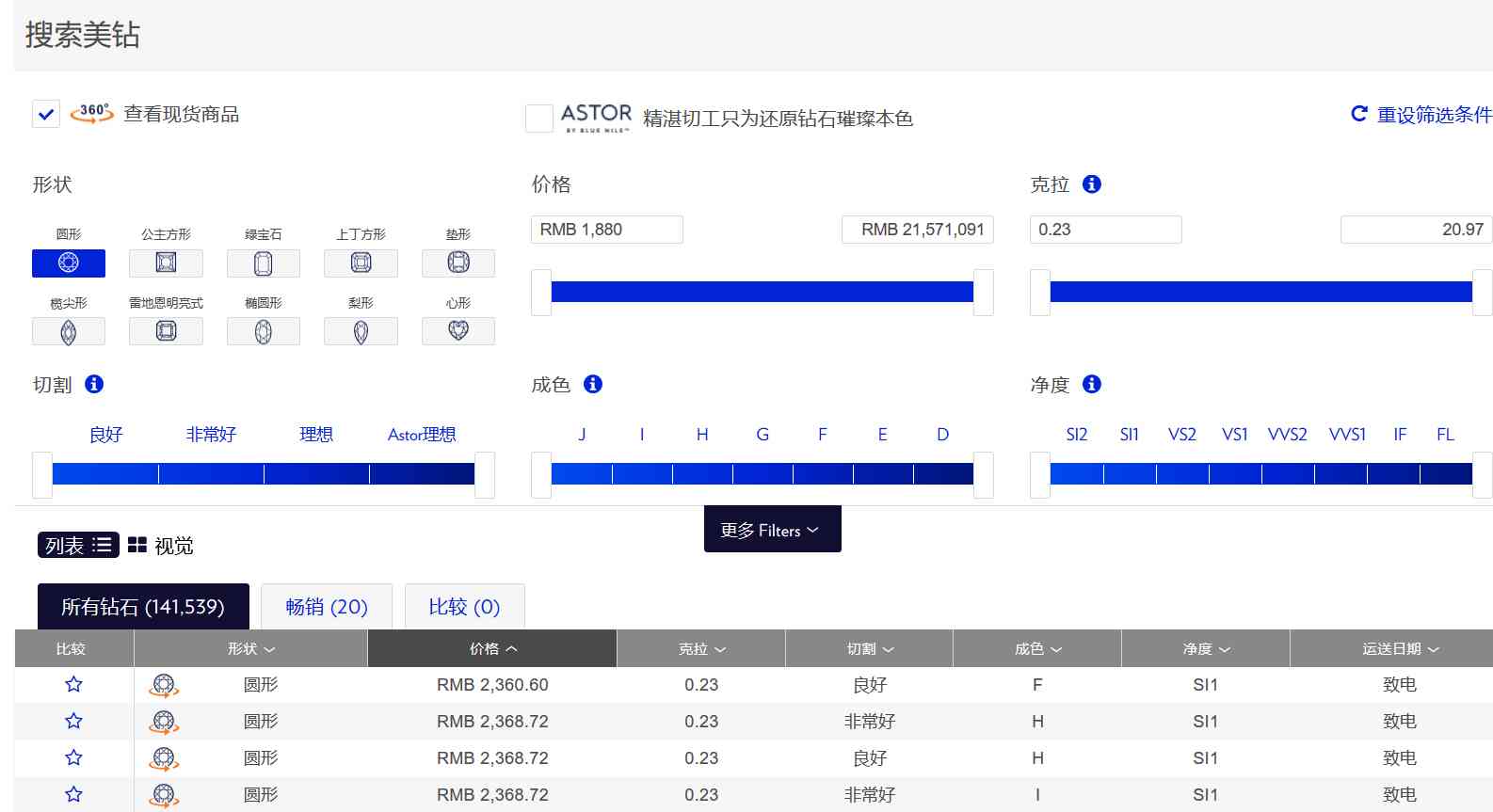Switch to 视觉 grid view
1493x812 pixels.
161,546
